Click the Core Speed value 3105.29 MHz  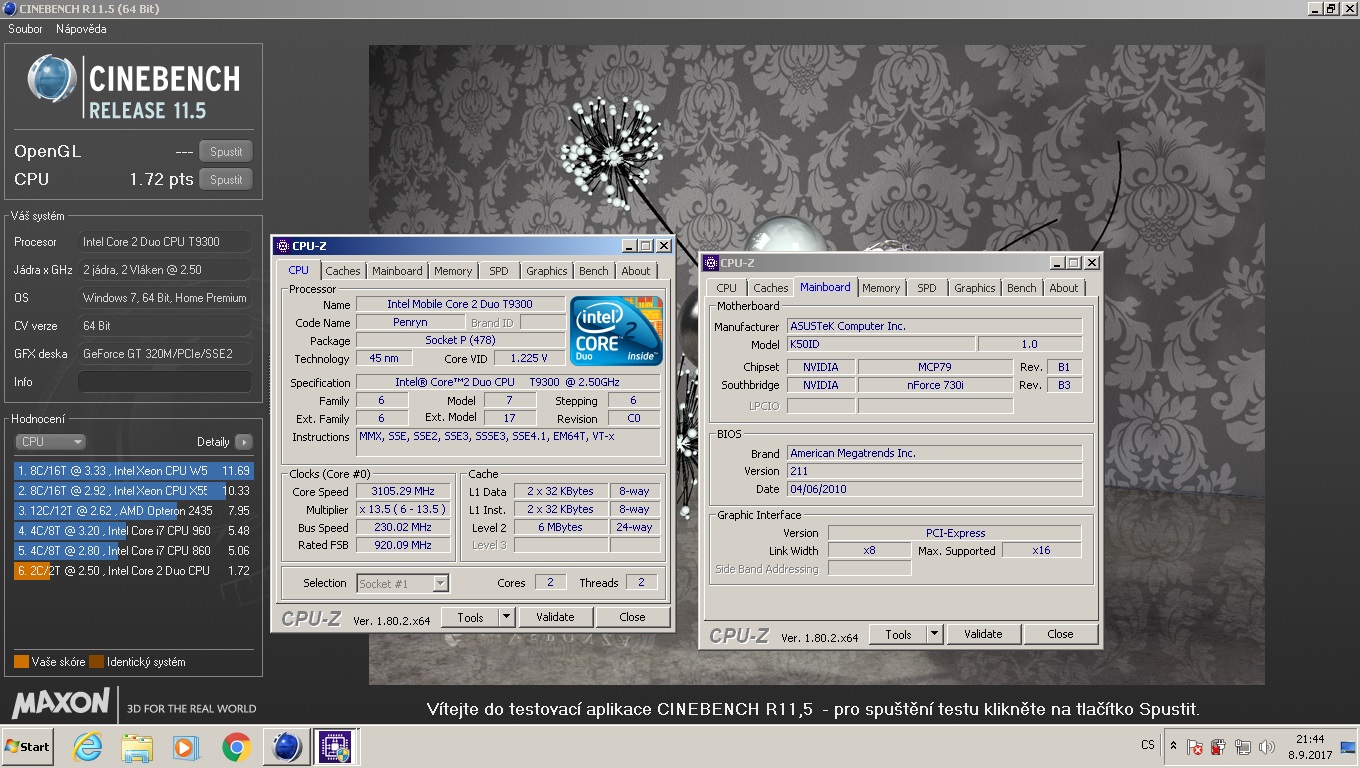pyautogui.click(x=403, y=492)
